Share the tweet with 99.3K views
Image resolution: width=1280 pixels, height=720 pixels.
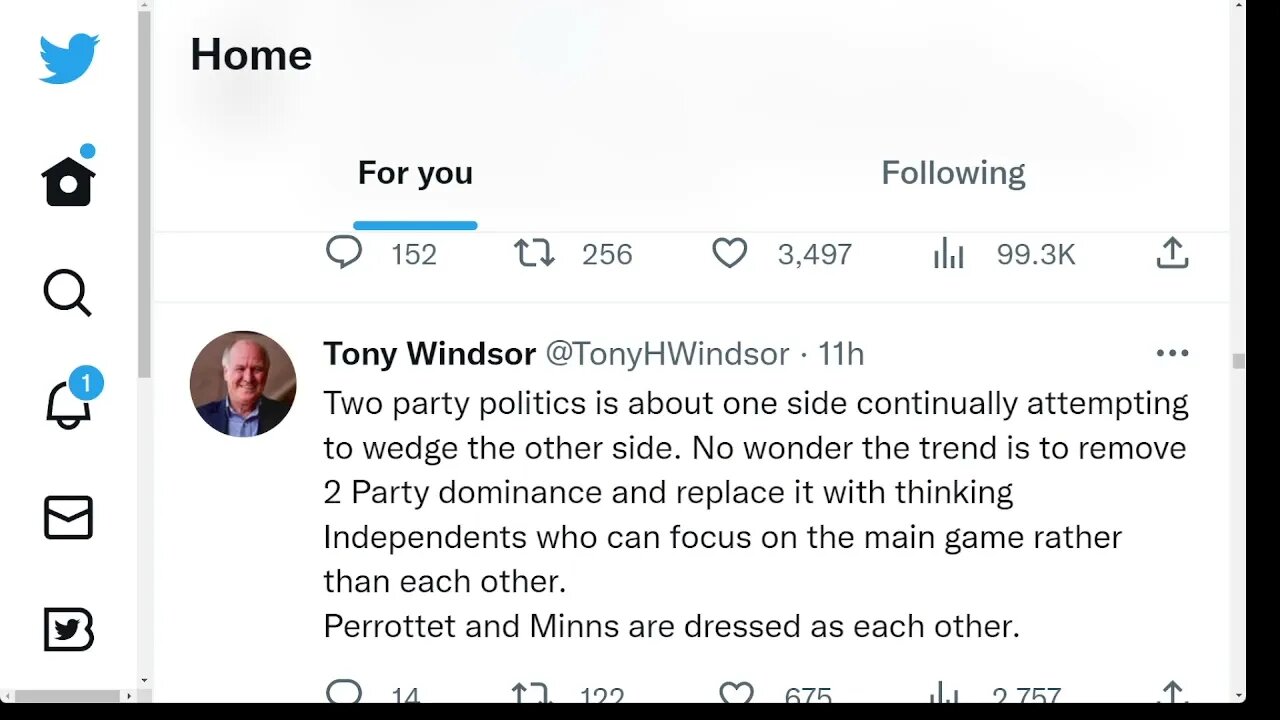point(1172,253)
